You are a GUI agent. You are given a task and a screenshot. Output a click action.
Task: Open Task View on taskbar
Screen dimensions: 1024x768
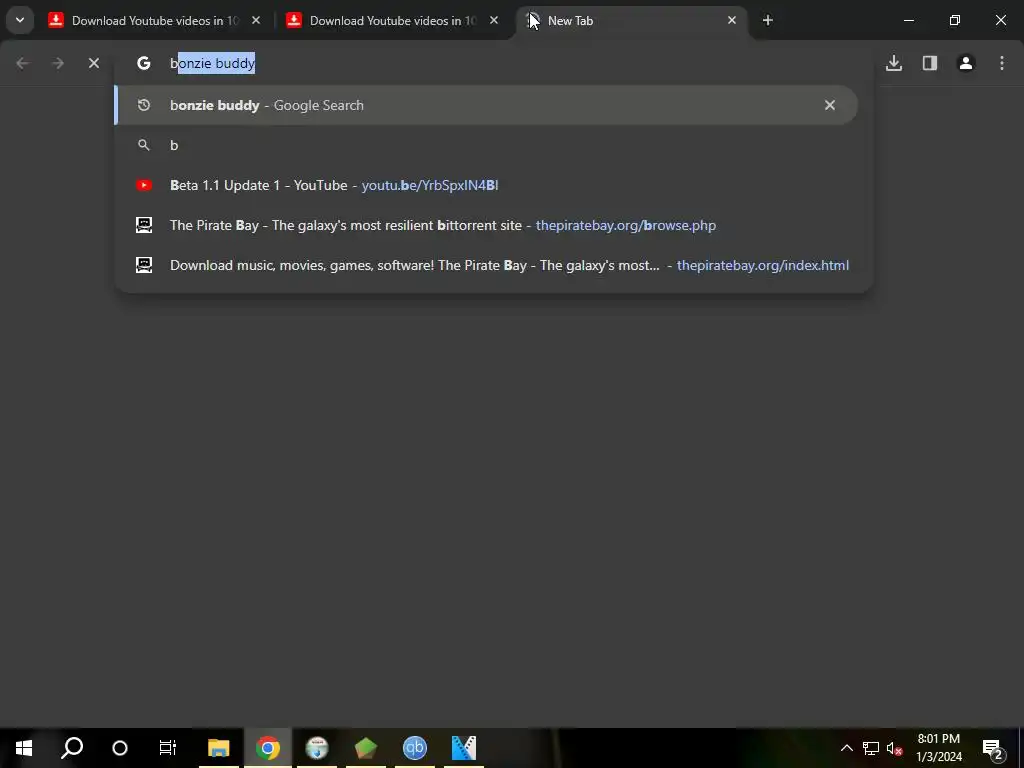(168, 748)
